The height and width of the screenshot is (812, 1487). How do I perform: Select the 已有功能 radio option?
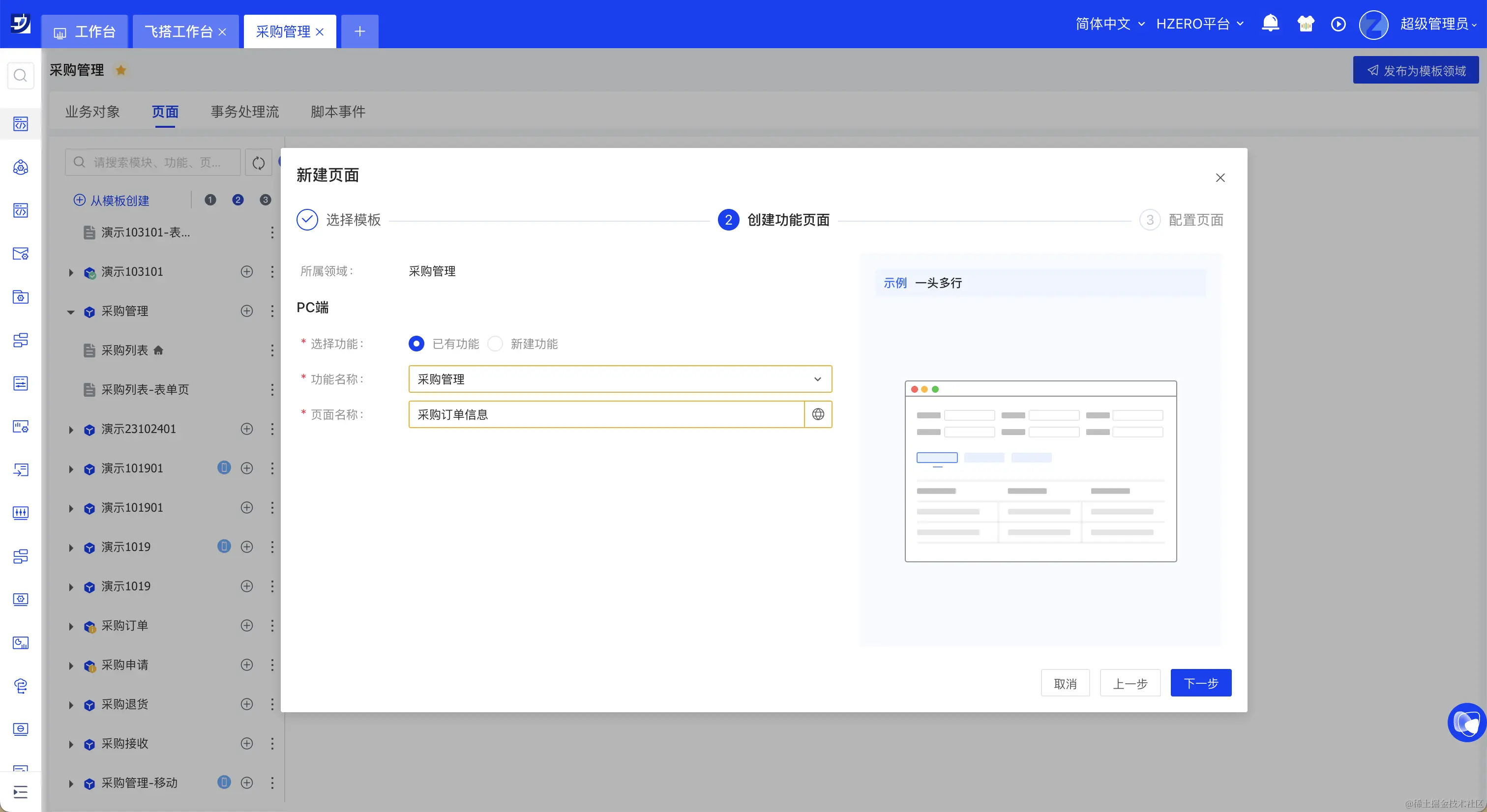pos(416,344)
